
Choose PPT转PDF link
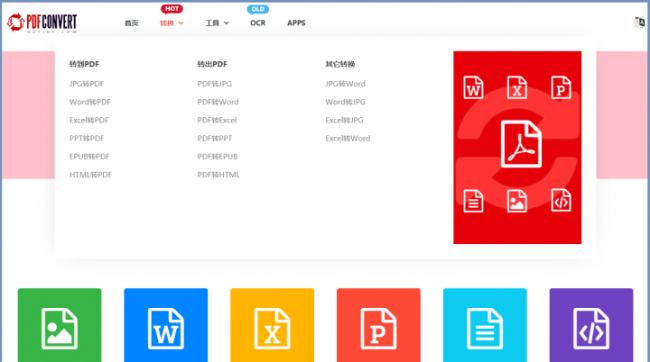pos(87,138)
